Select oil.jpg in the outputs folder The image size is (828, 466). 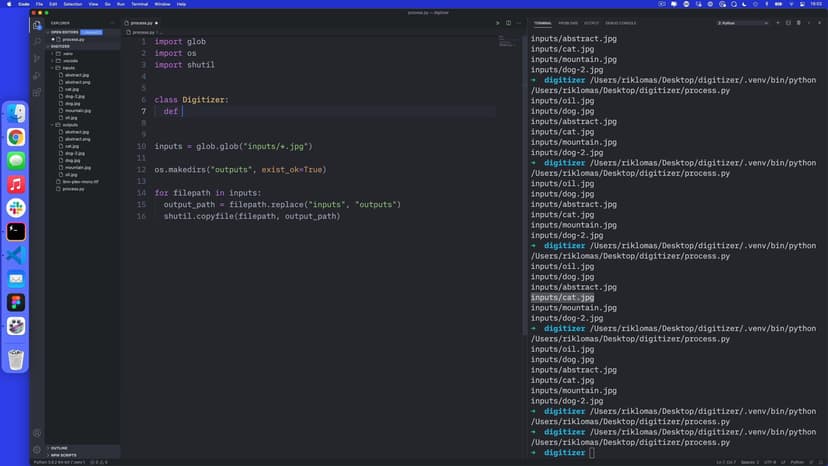71,174
